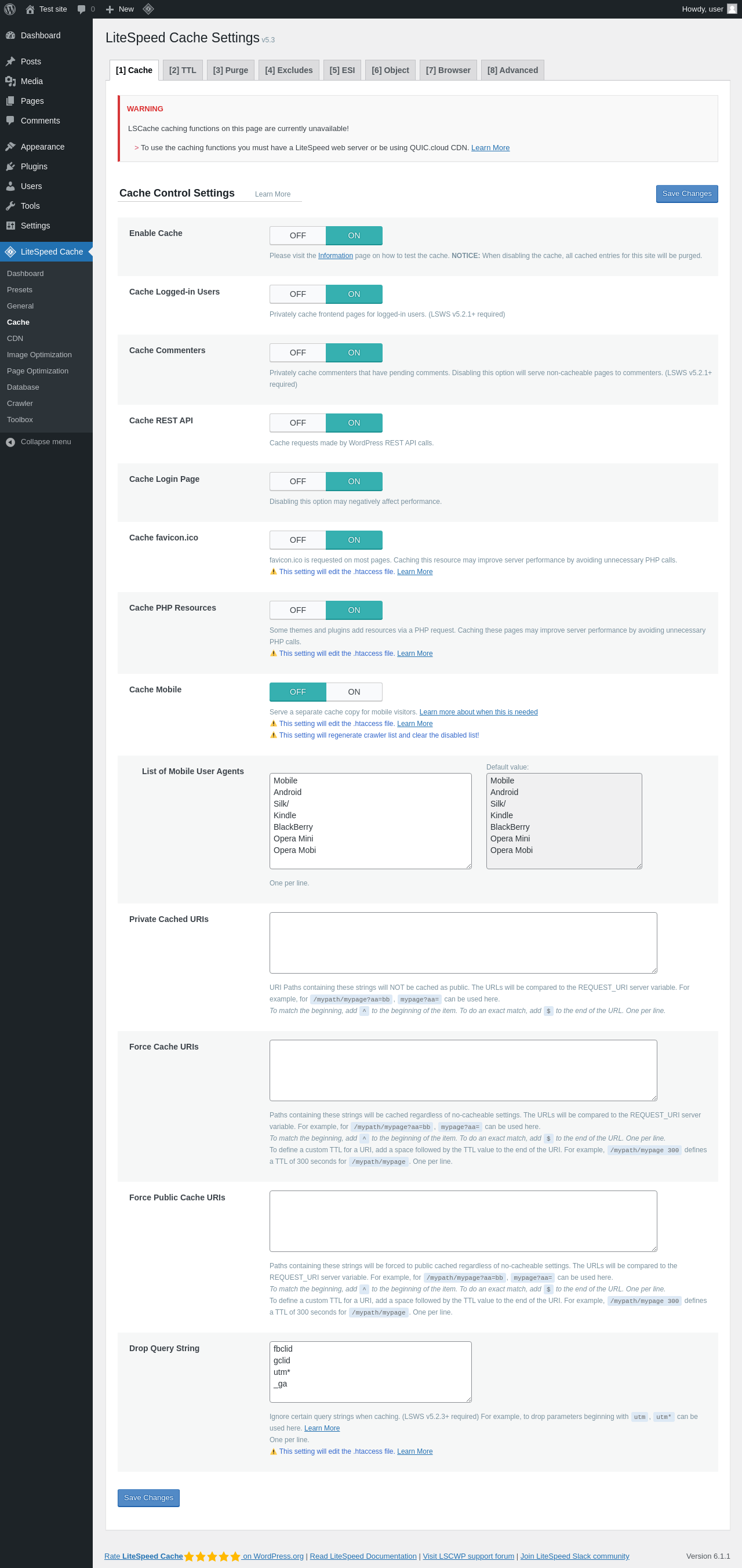742x1568 pixels.
Task: Click the Tools wrench icon
Action: pyautogui.click(x=10, y=206)
